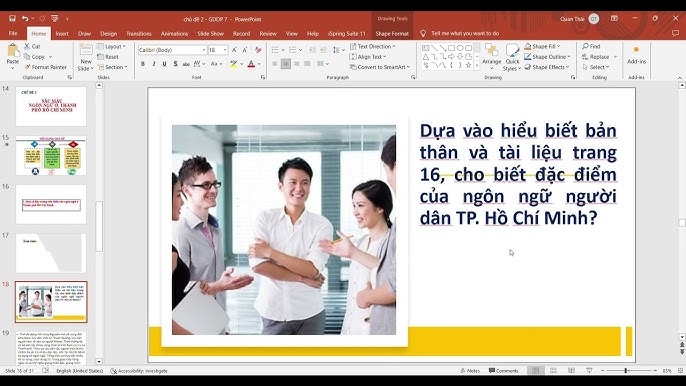This screenshot has height=386, width=686.
Task: Open Shape Outline dropdown
Action: point(547,56)
